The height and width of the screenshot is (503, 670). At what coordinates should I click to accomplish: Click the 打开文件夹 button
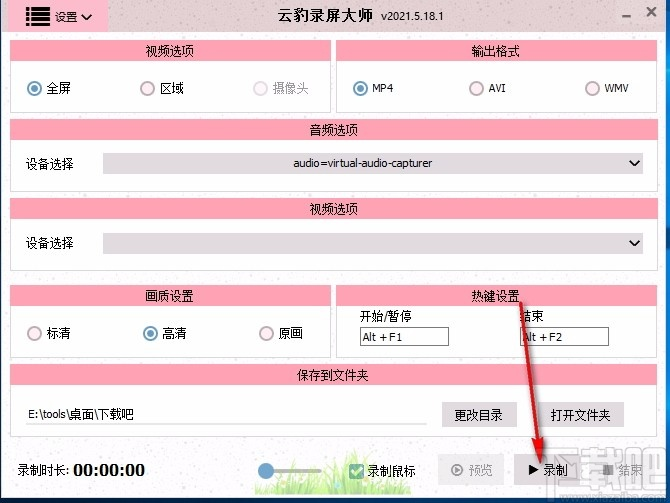point(580,415)
